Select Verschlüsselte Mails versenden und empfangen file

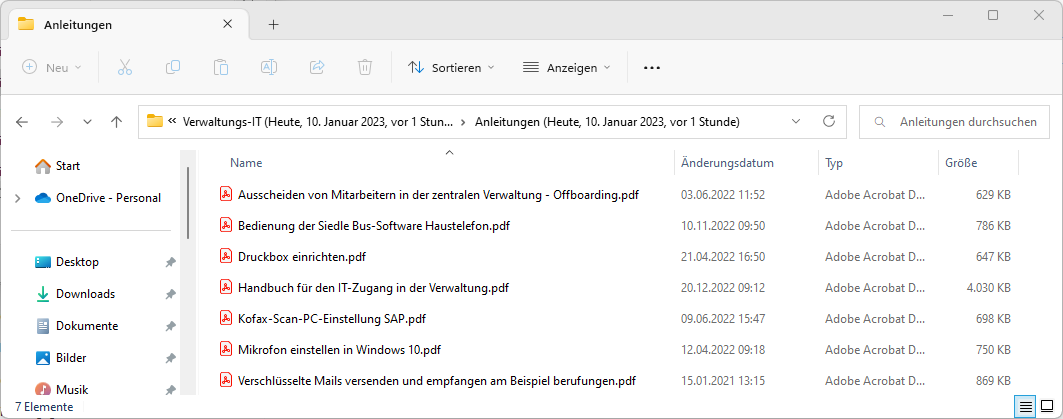click(x=437, y=380)
